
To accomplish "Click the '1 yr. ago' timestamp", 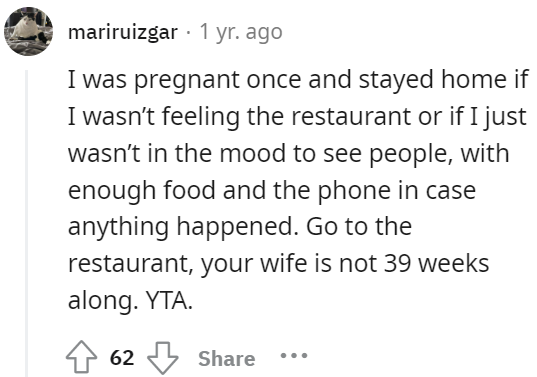I will [x=241, y=32].
